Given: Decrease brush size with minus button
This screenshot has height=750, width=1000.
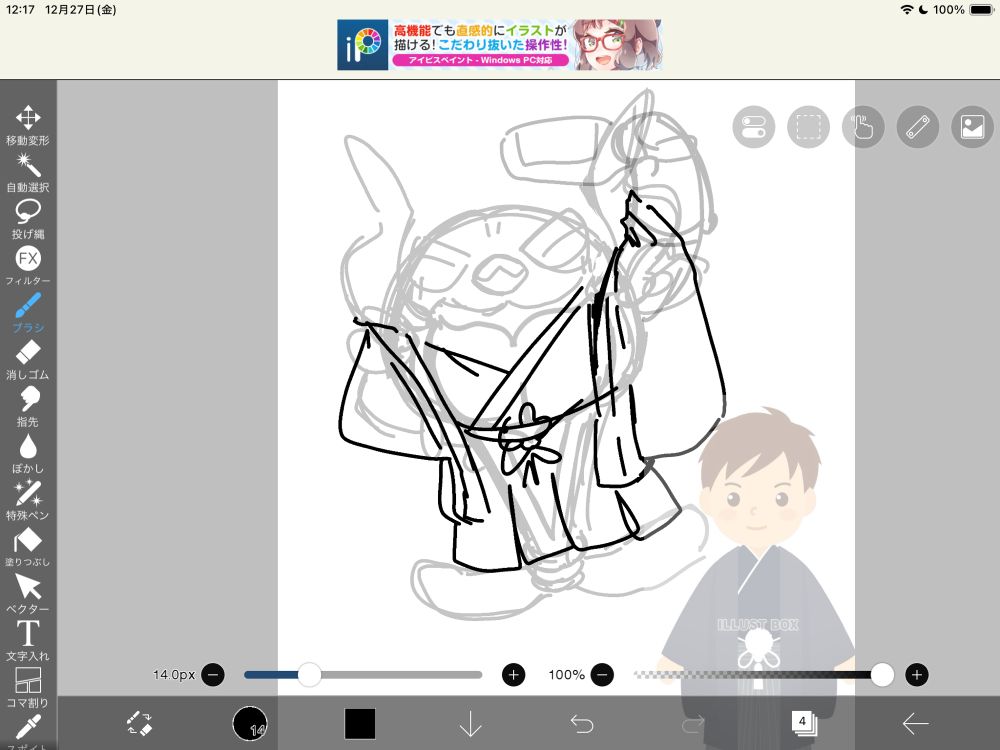Looking at the screenshot, I should click(x=213, y=675).
